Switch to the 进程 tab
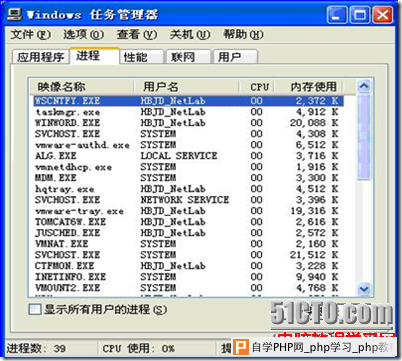This screenshot has height=361, width=402. tap(94, 55)
